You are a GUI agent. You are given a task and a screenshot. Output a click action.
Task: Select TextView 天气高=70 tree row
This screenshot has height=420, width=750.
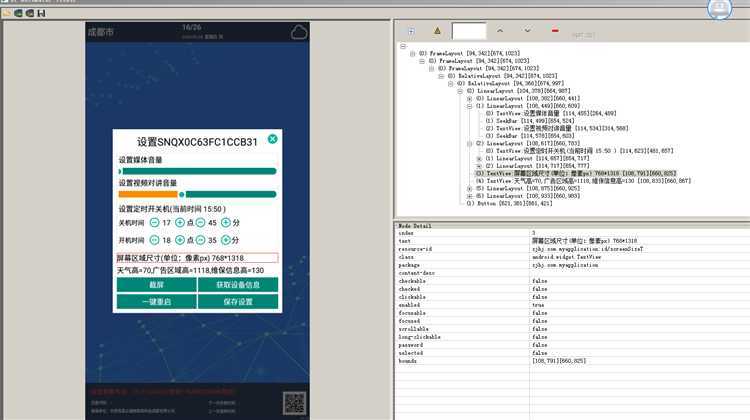click(x=583, y=181)
